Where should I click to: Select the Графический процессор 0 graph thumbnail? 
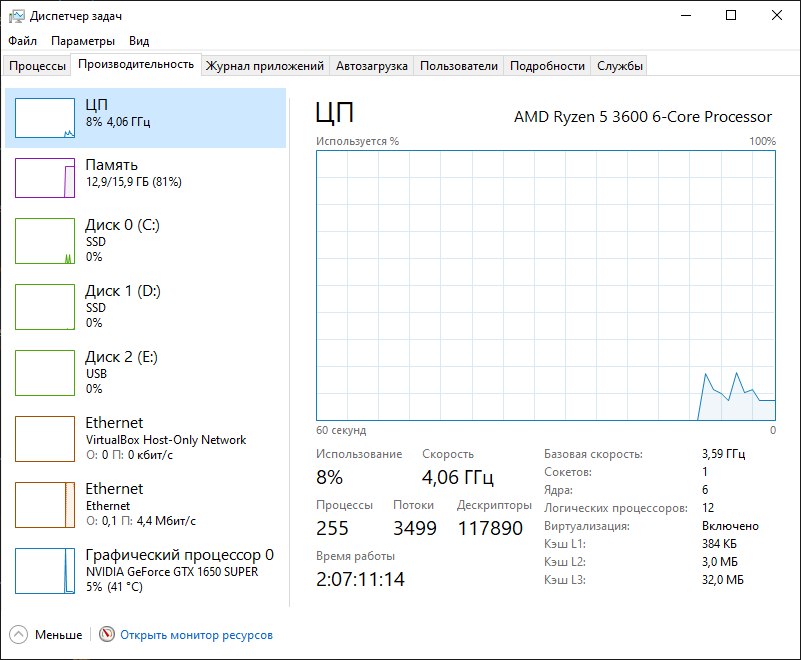(x=45, y=571)
